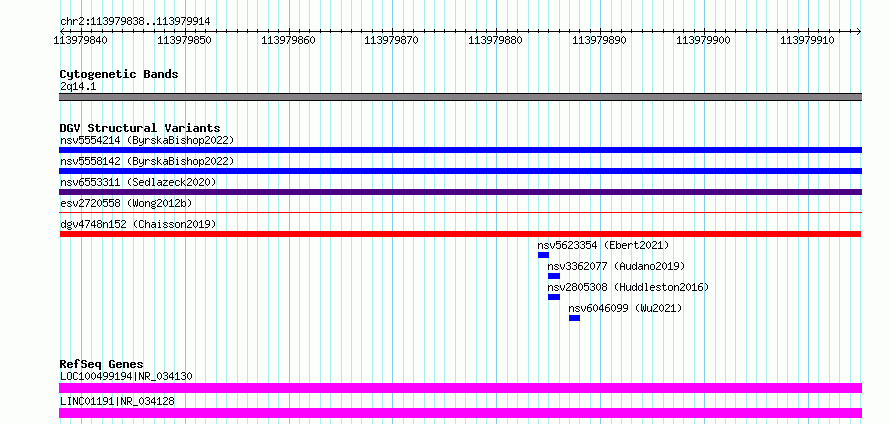890x424 pixels.
Task: Click the Cytogenetic Bands track title
Action: (x=119, y=74)
